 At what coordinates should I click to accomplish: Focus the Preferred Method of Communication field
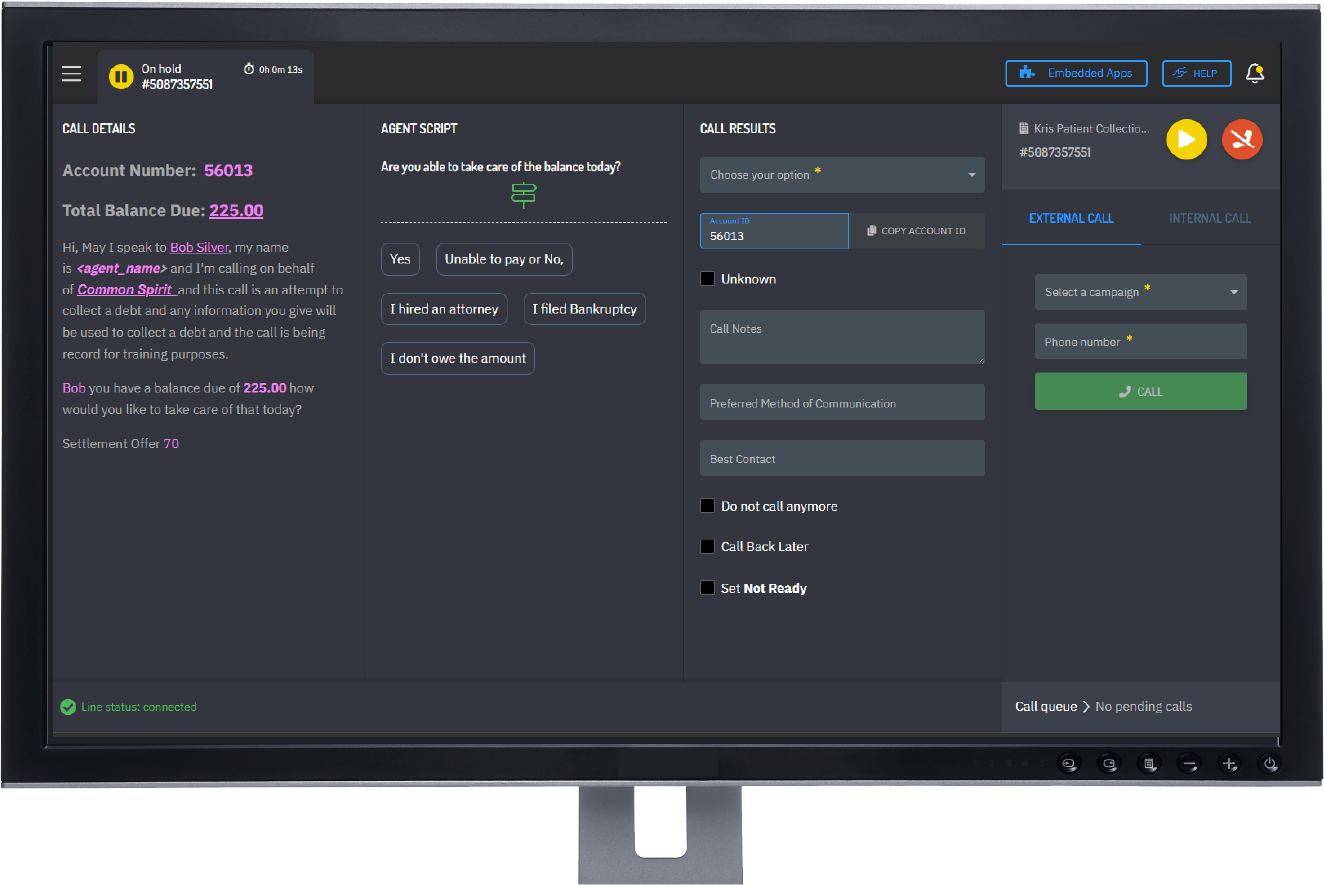(x=842, y=402)
